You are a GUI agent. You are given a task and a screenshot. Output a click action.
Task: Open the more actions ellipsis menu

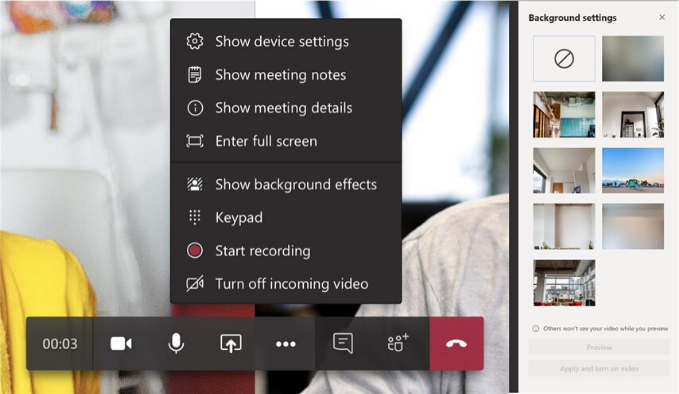286,344
